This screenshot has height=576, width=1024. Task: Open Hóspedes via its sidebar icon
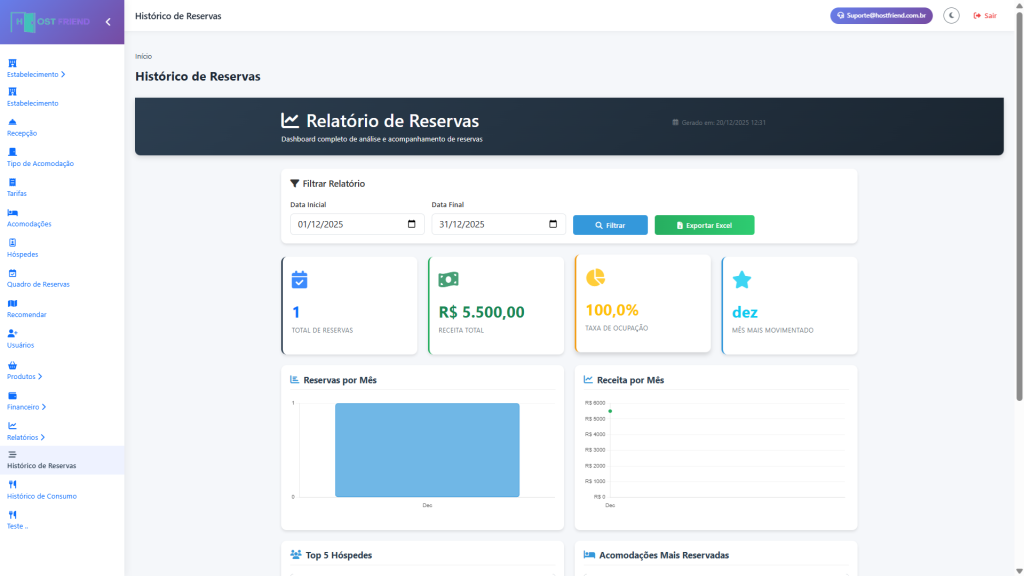(x=12, y=243)
